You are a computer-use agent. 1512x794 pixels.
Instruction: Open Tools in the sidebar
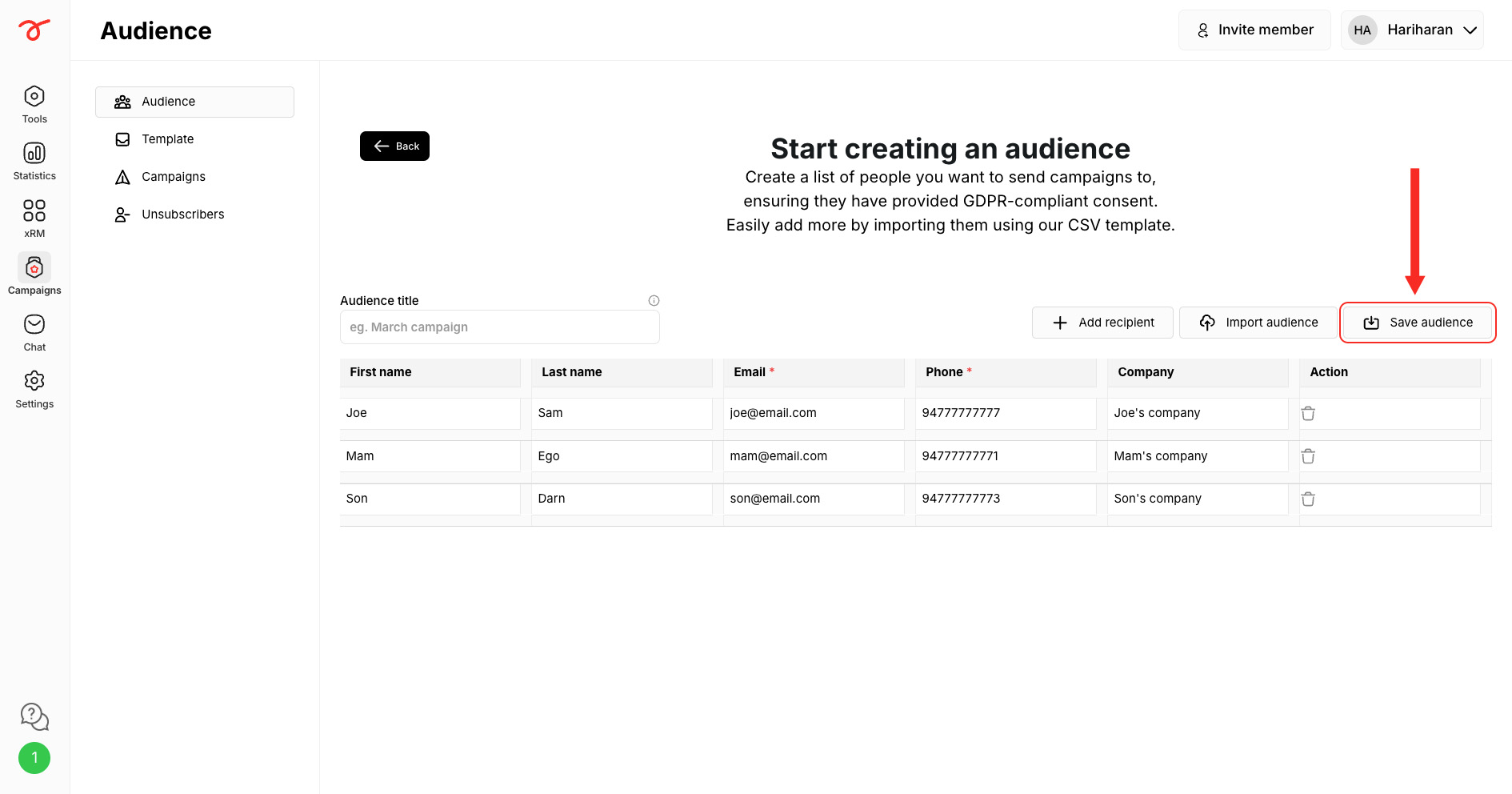click(x=34, y=105)
